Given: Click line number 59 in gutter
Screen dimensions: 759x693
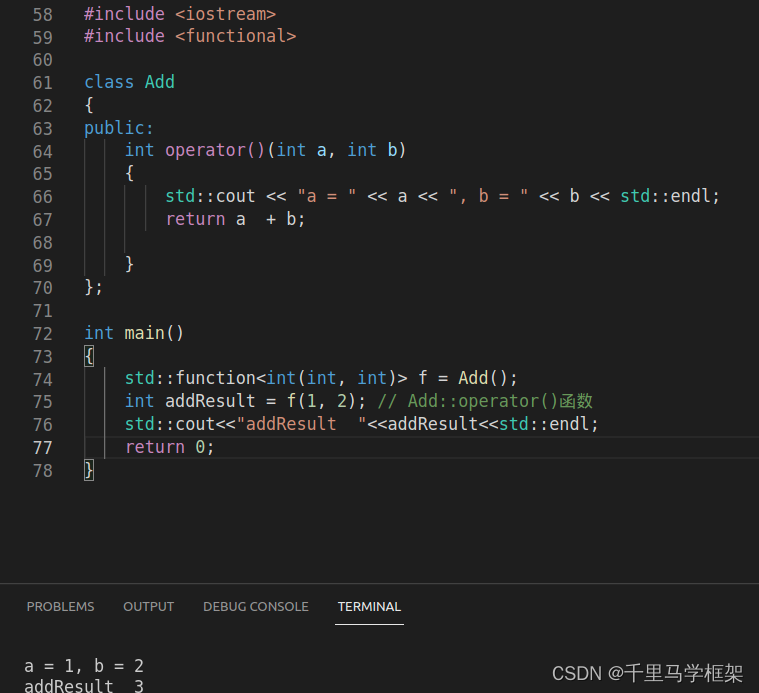Looking at the screenshot, I should point(43,37).
